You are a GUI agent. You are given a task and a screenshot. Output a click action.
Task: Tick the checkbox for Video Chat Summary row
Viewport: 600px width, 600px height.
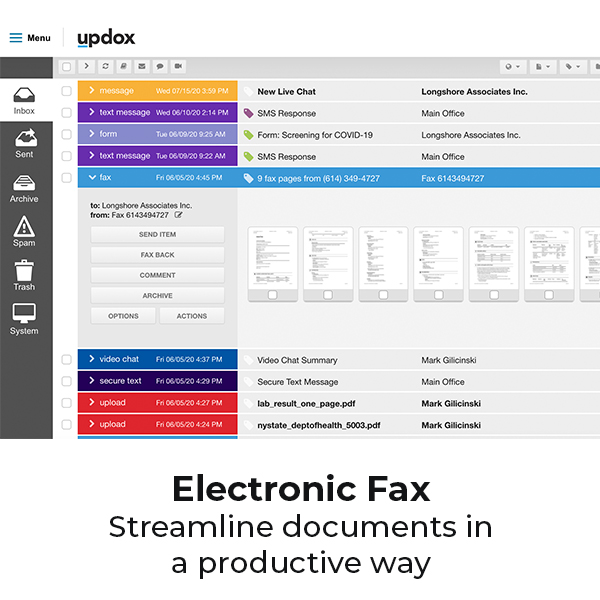pos(67,359)
